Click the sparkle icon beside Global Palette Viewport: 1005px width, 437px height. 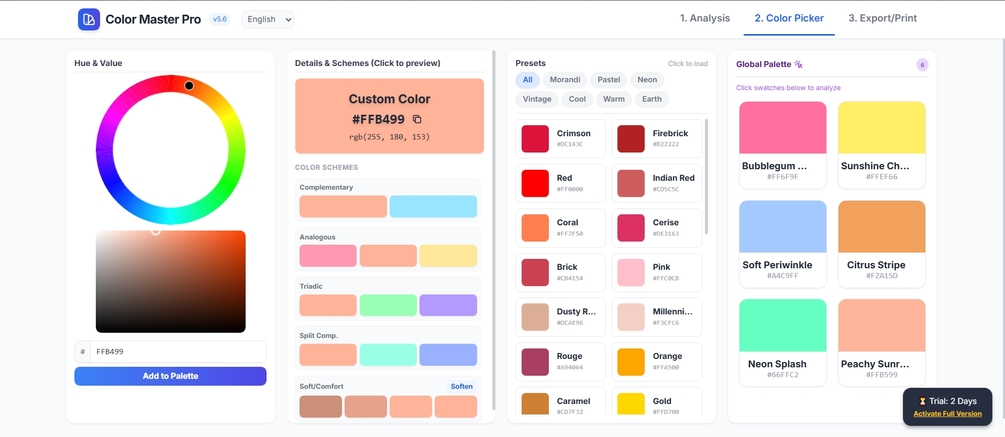799,64
